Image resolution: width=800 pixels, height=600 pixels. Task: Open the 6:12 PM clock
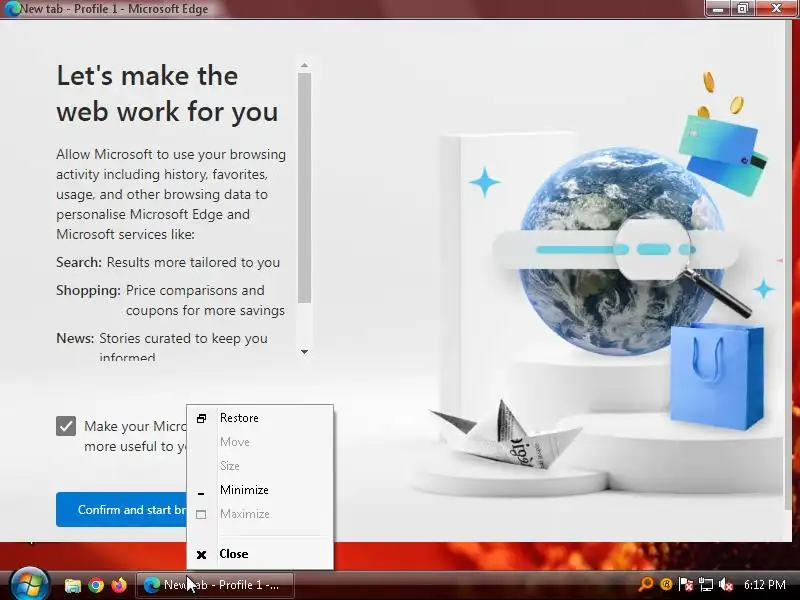764,584
